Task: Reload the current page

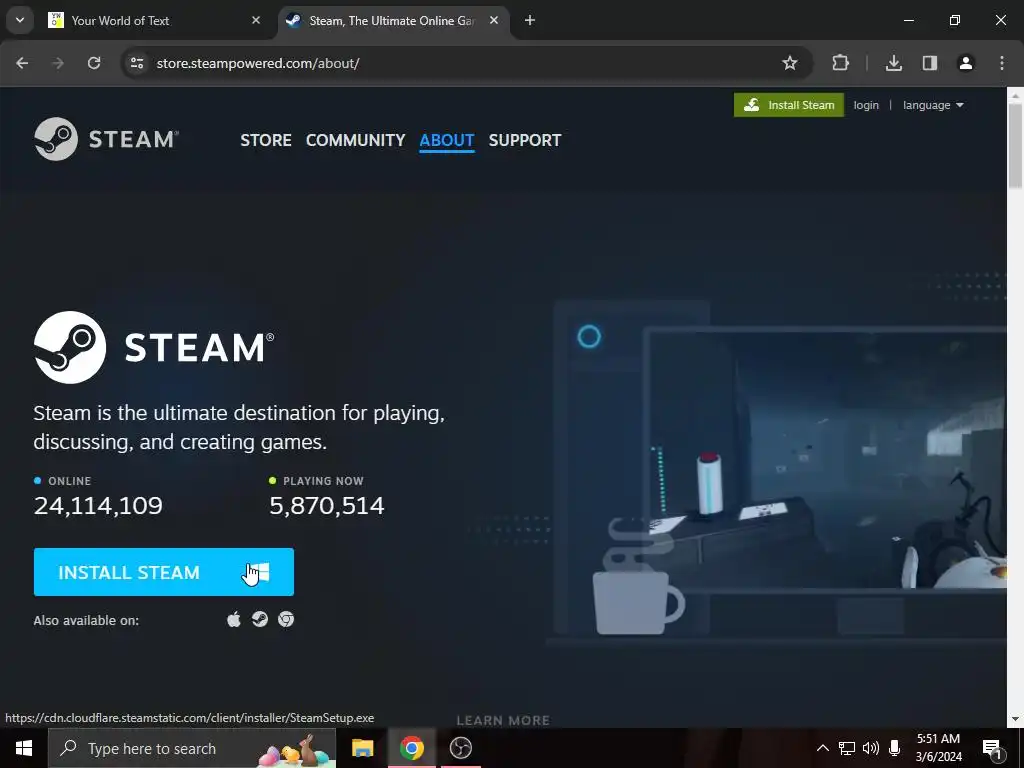Action: click(94, 63)
